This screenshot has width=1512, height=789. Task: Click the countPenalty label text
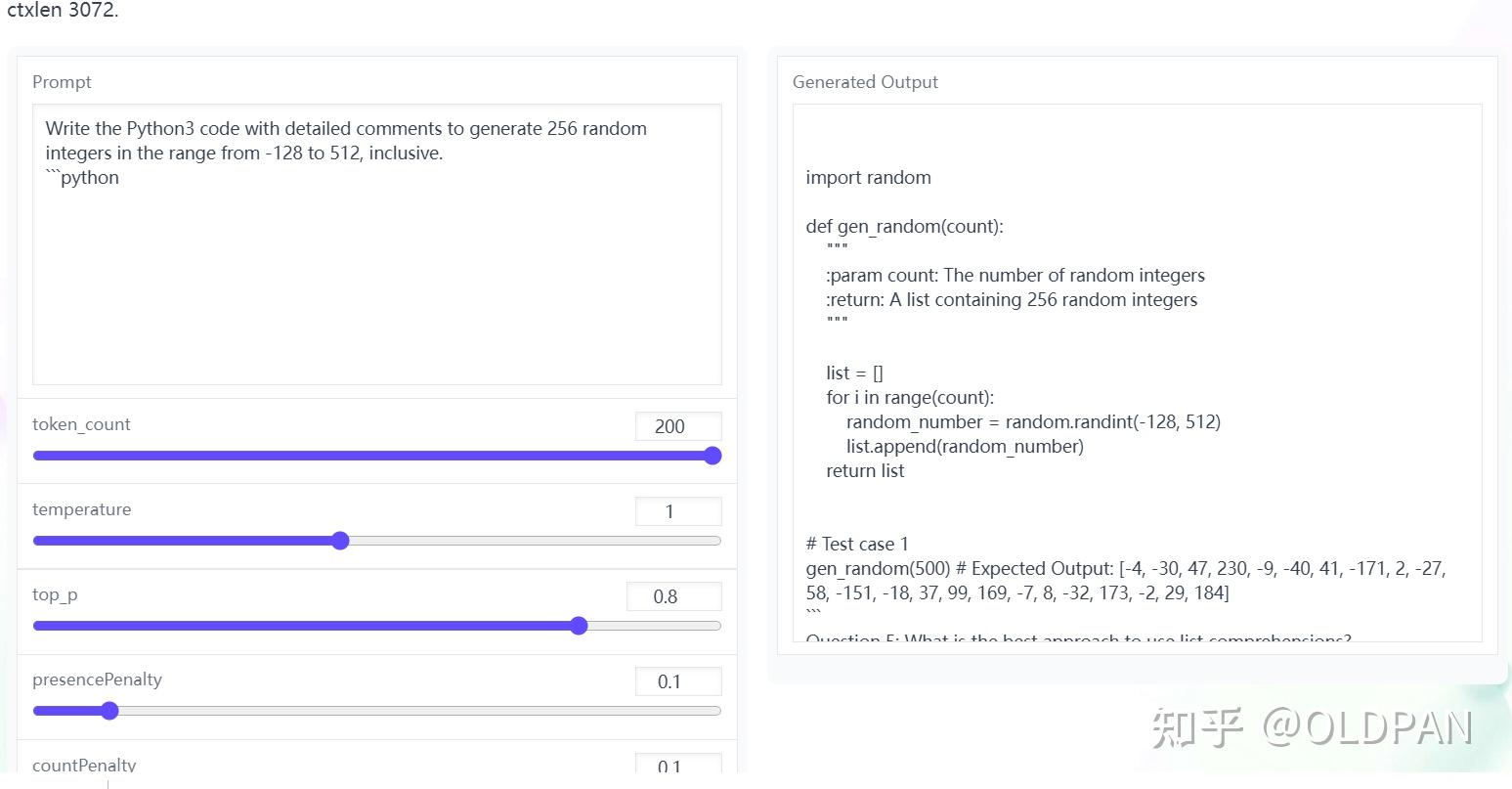point(84,765)
